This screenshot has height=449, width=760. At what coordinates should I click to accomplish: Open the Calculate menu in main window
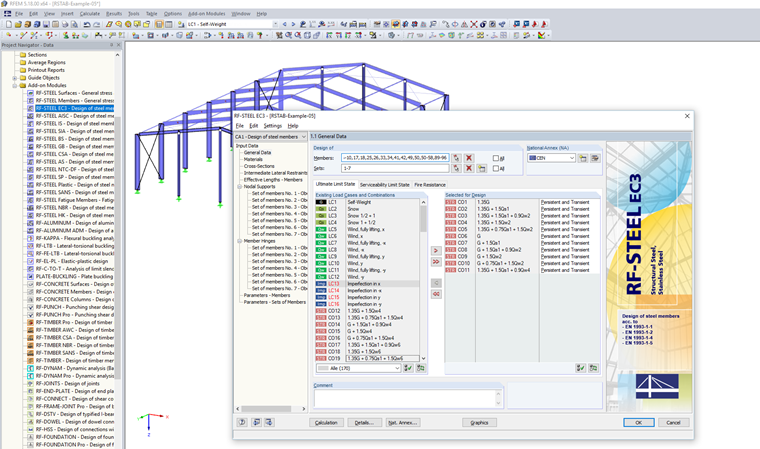pyautogui.click(x=90, y=14)
